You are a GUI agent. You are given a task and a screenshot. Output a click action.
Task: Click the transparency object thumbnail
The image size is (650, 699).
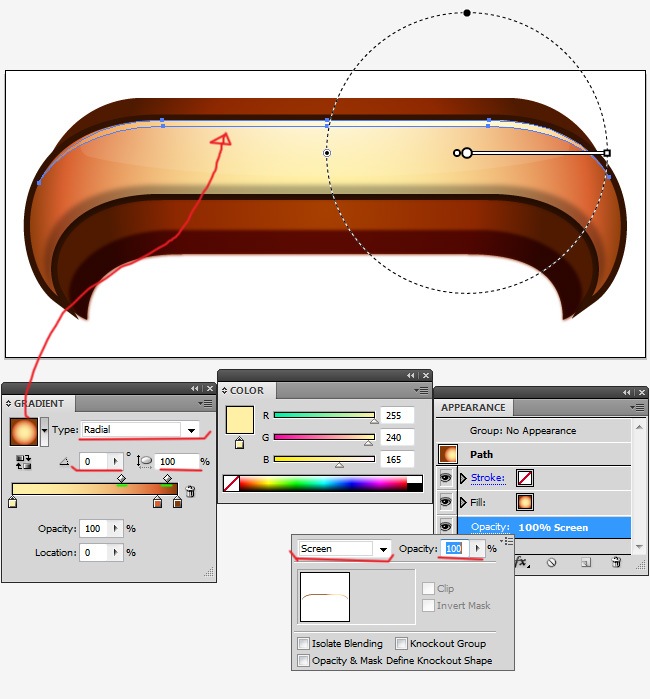click(x=325, y=597)
